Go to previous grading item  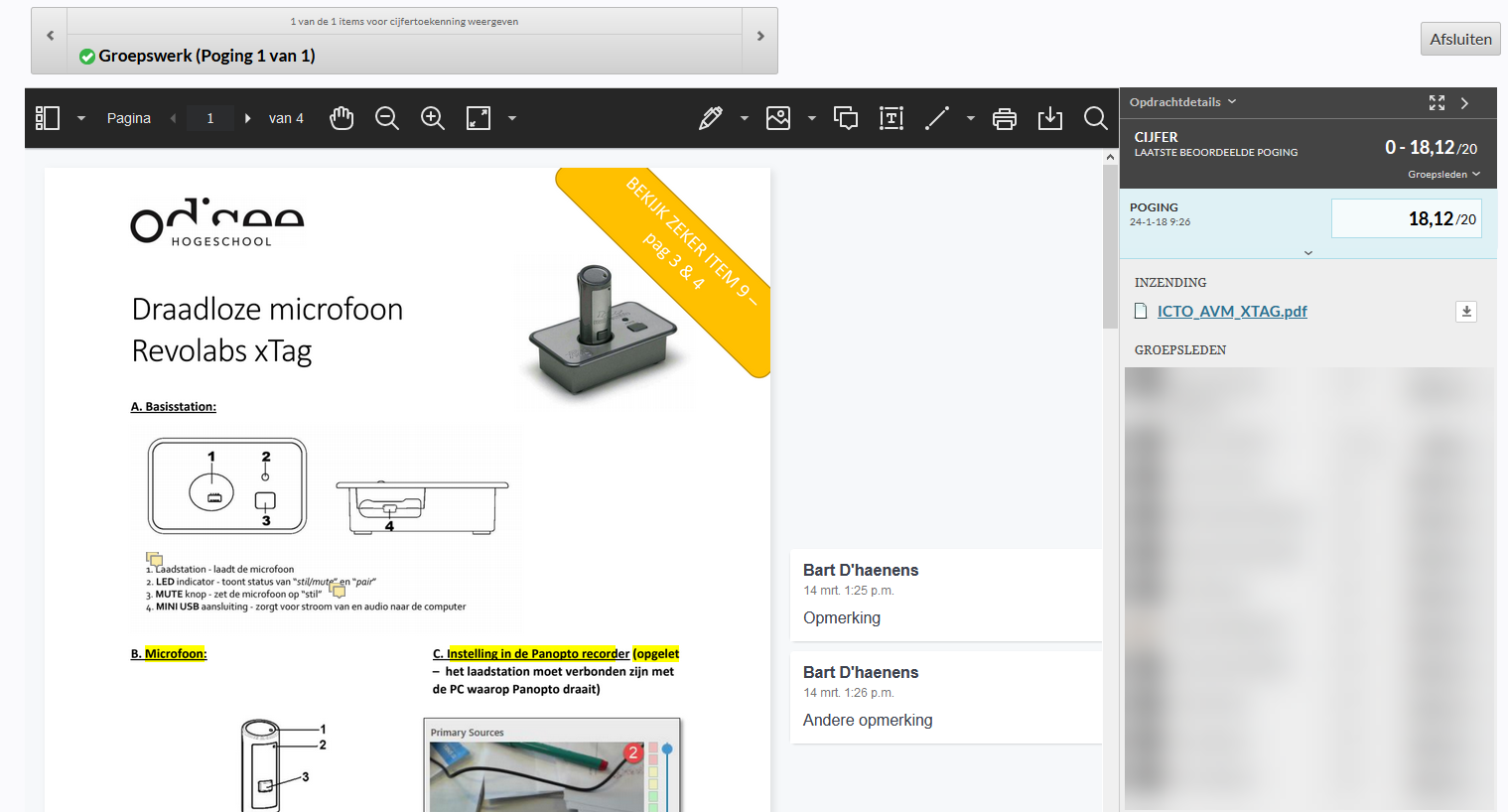coord(50,37)
